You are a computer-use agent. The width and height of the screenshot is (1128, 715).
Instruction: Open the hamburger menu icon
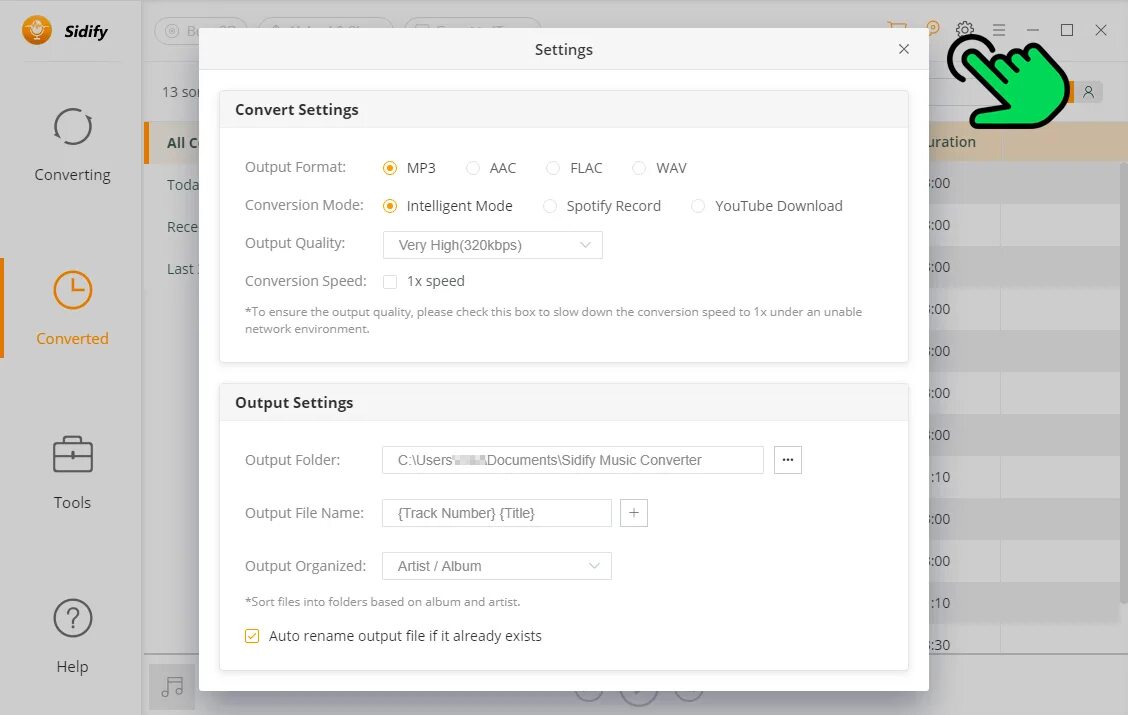click(999, 30)
